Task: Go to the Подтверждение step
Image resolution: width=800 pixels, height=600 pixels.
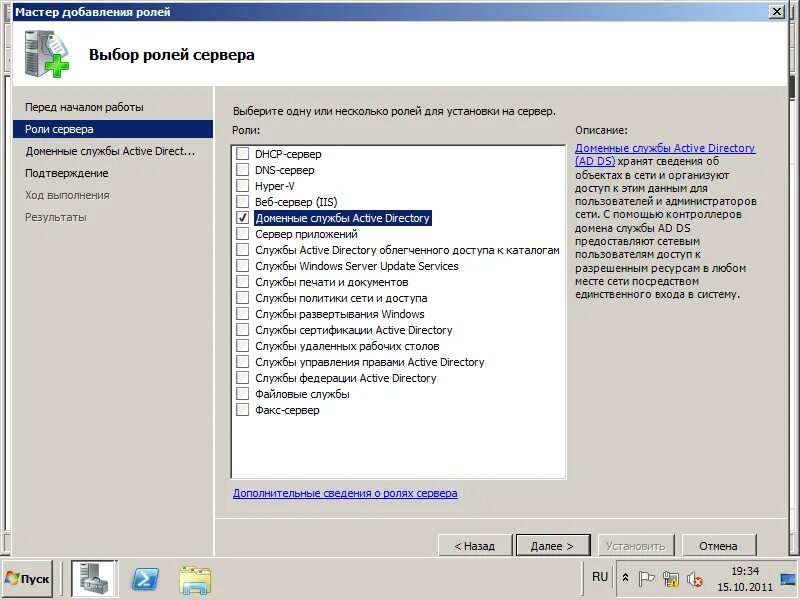Action: pos(66,173)
